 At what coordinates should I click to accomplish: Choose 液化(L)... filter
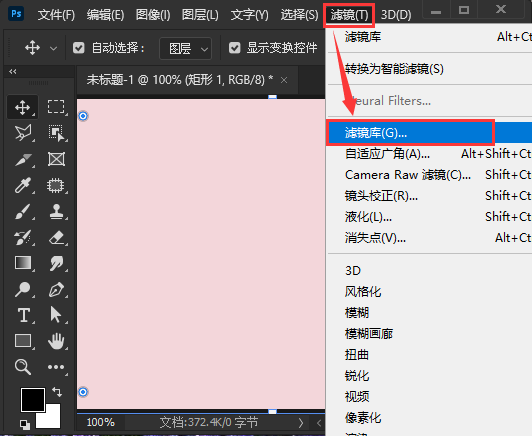429,217
